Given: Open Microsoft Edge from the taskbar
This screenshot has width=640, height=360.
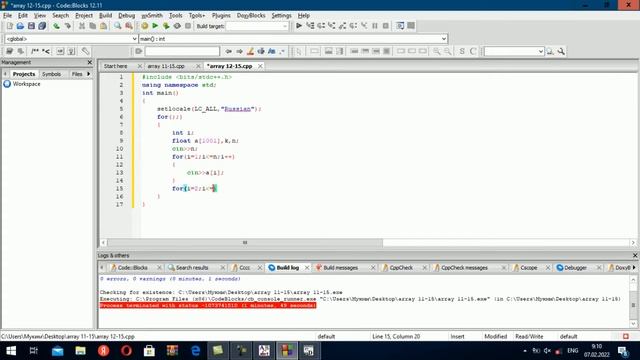Looking at the screenshot, I should [196, 351].
